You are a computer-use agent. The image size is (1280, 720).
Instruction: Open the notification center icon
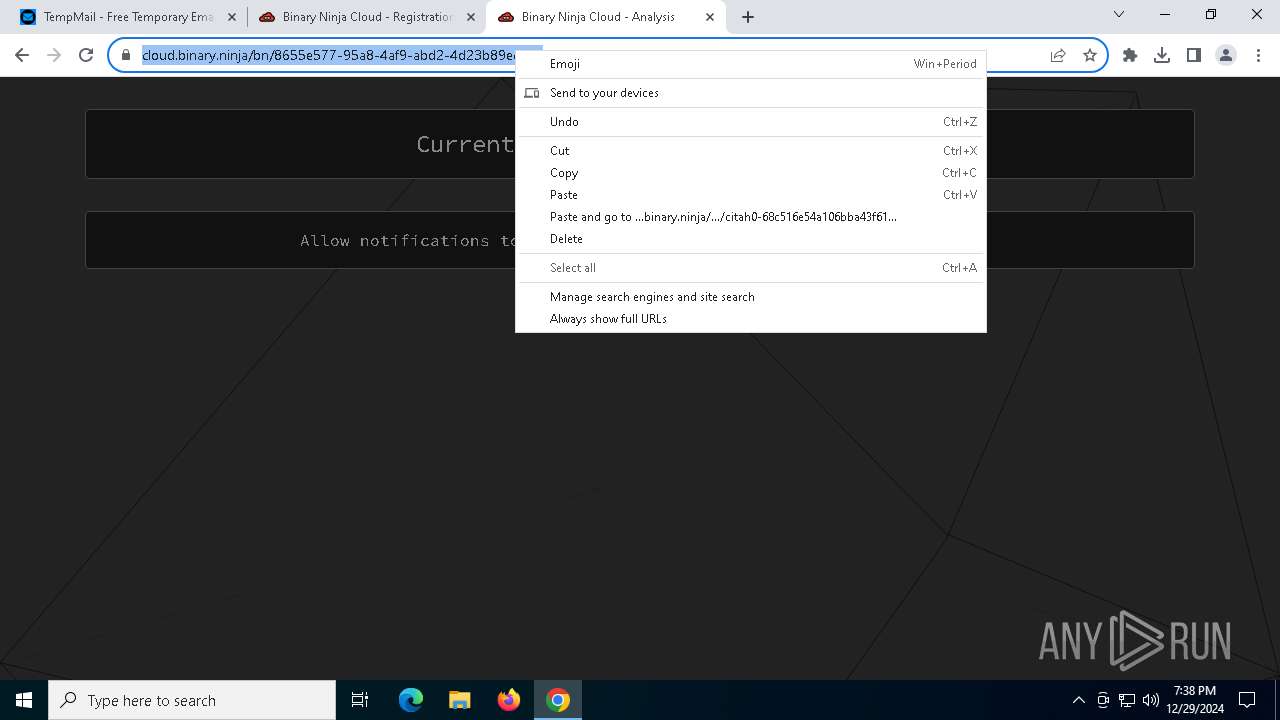(x=1247, y=700)
